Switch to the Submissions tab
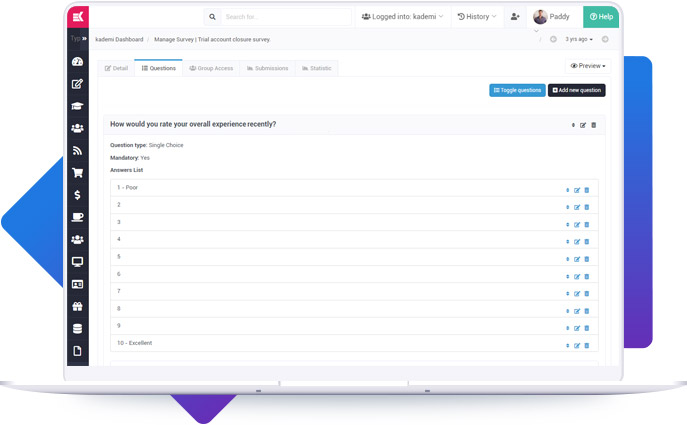 click(267, 68)
